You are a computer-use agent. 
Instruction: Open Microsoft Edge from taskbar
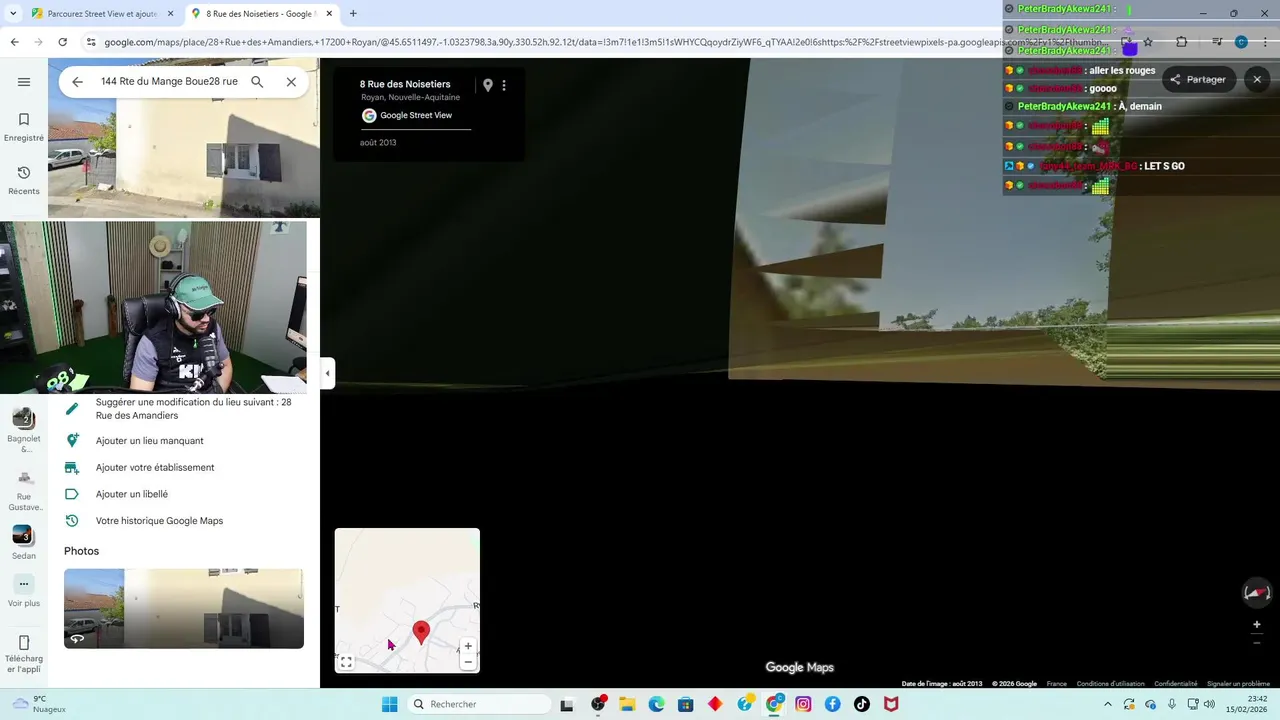pyautogui.click(x=656, y=704)
